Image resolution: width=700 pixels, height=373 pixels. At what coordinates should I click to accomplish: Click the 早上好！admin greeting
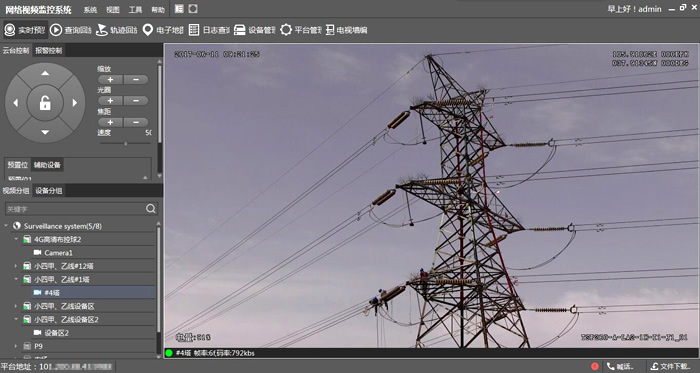[634, 9]
